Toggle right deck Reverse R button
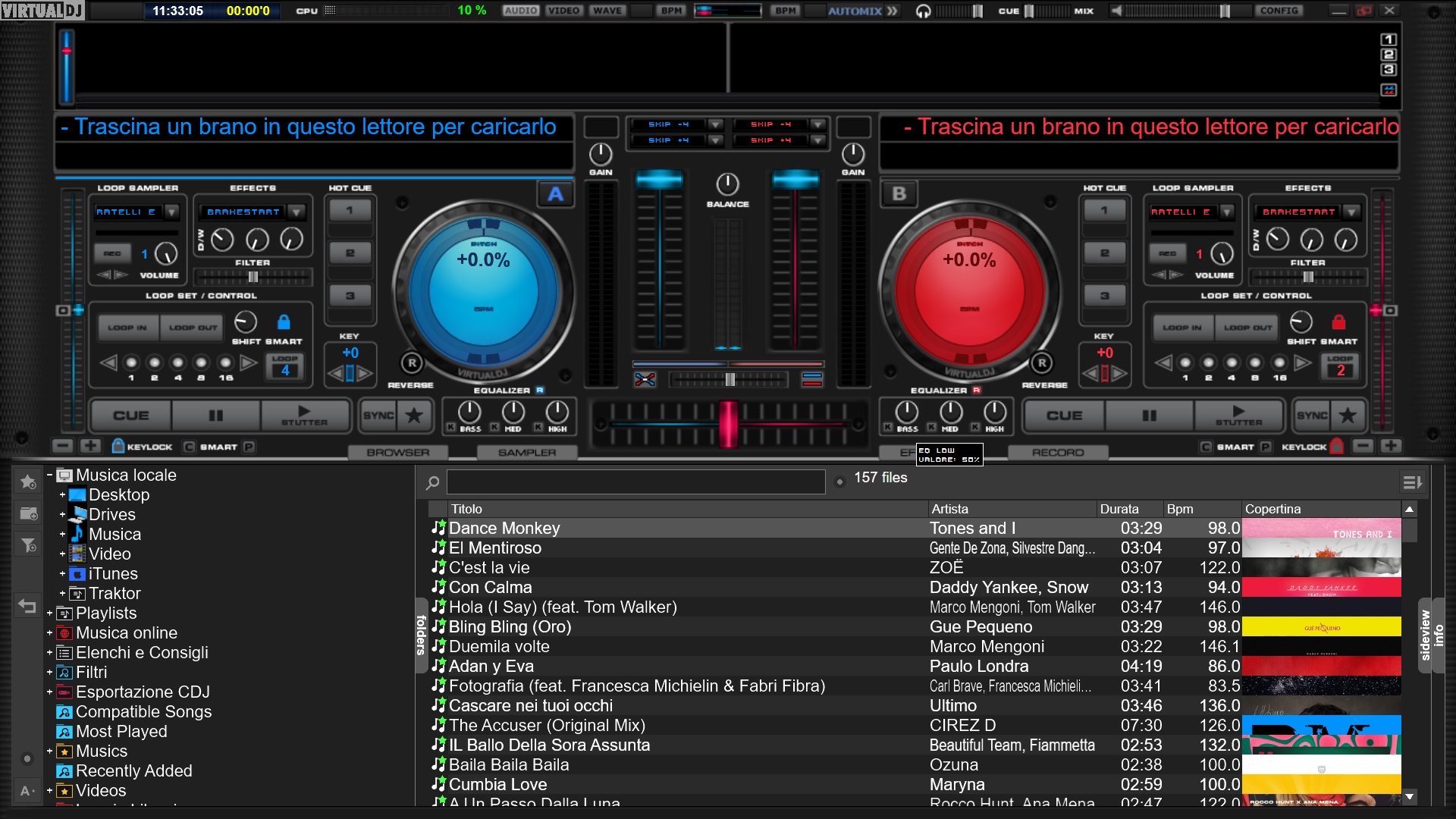This screenshot has height=819, width=1456. pos(1042,363)
